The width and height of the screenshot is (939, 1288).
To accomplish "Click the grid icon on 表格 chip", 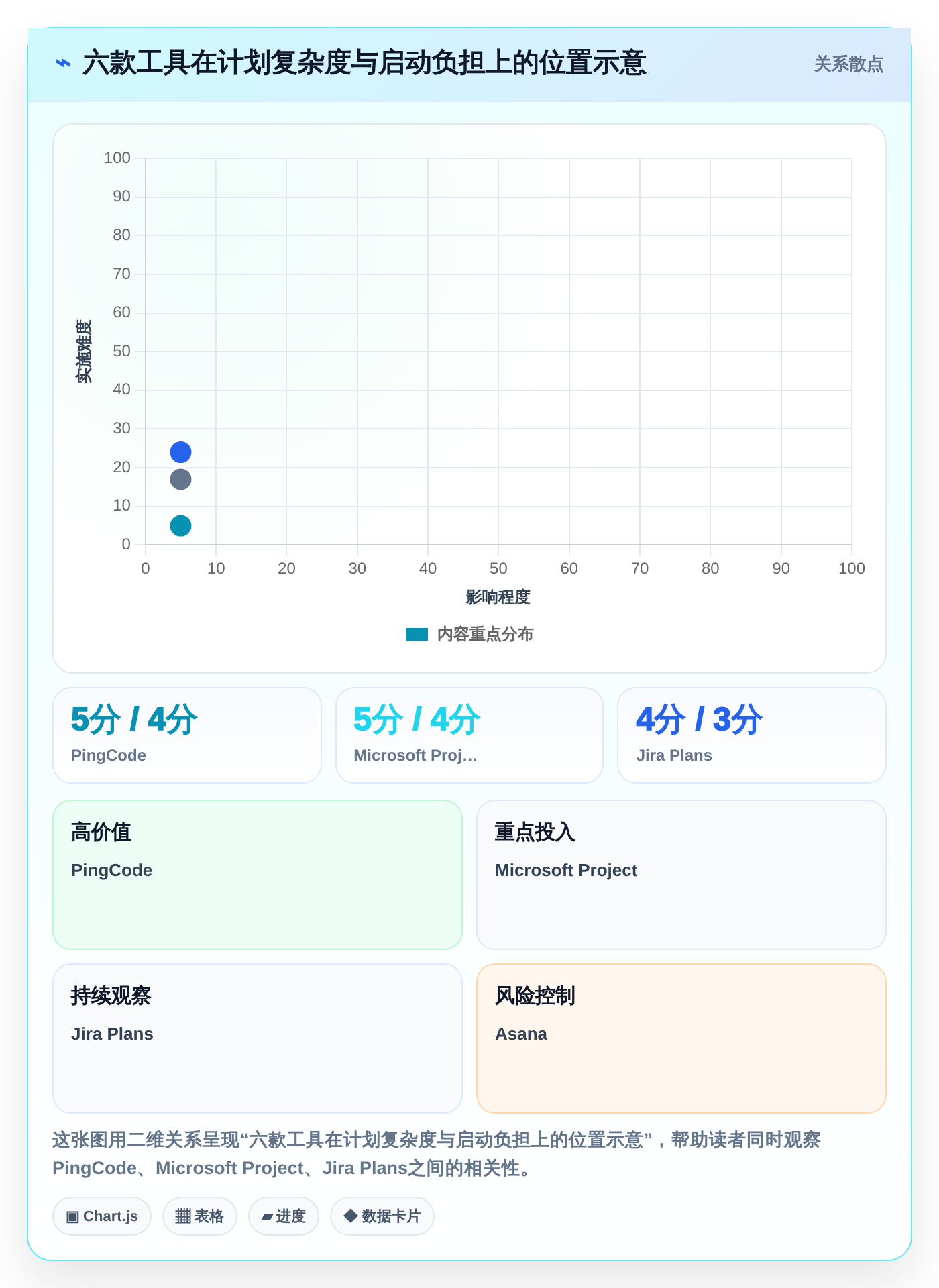I will [183, 1216].
